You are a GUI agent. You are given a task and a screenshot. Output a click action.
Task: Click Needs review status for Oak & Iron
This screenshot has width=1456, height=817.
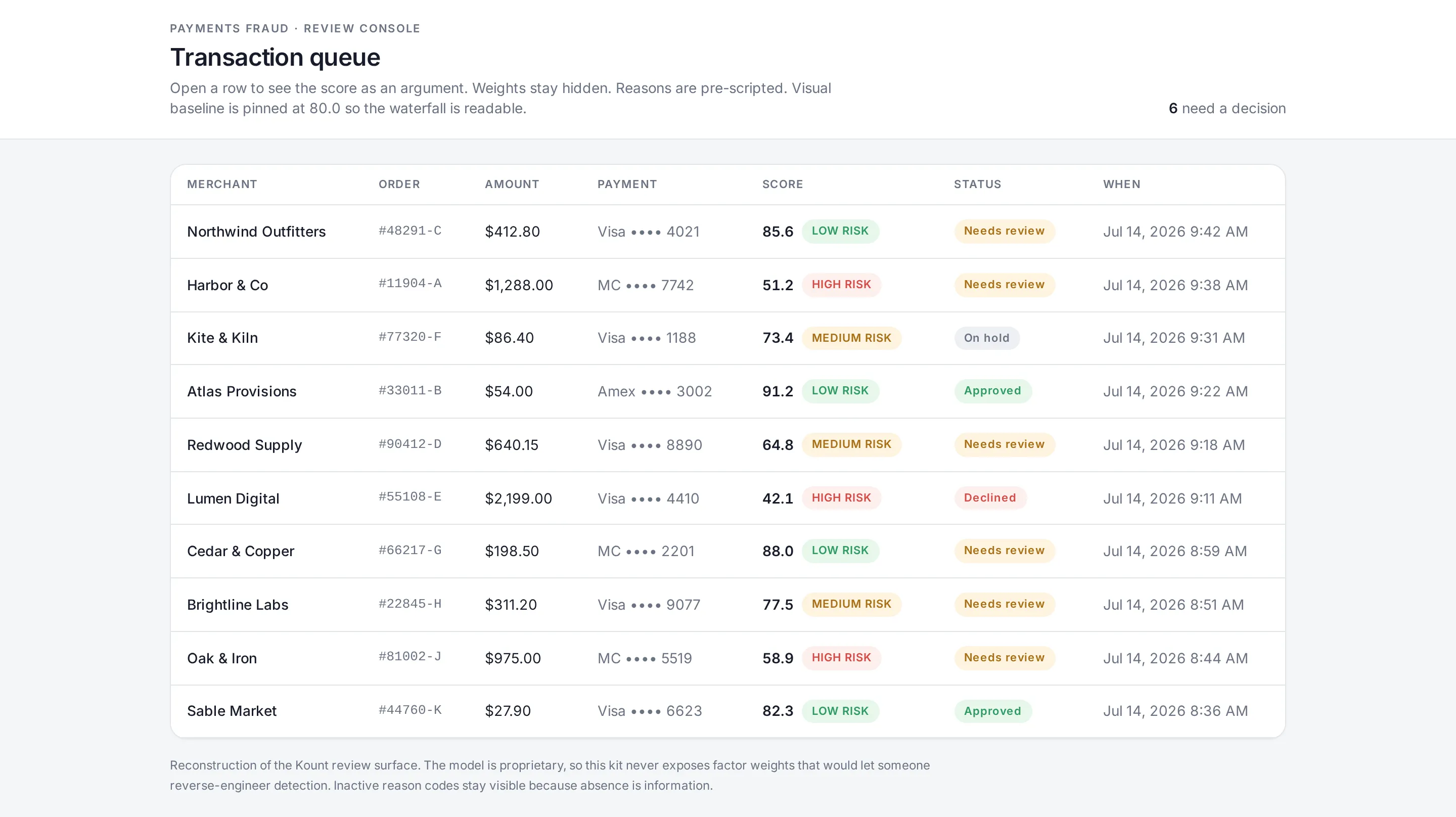click(x=1004, y=658)
